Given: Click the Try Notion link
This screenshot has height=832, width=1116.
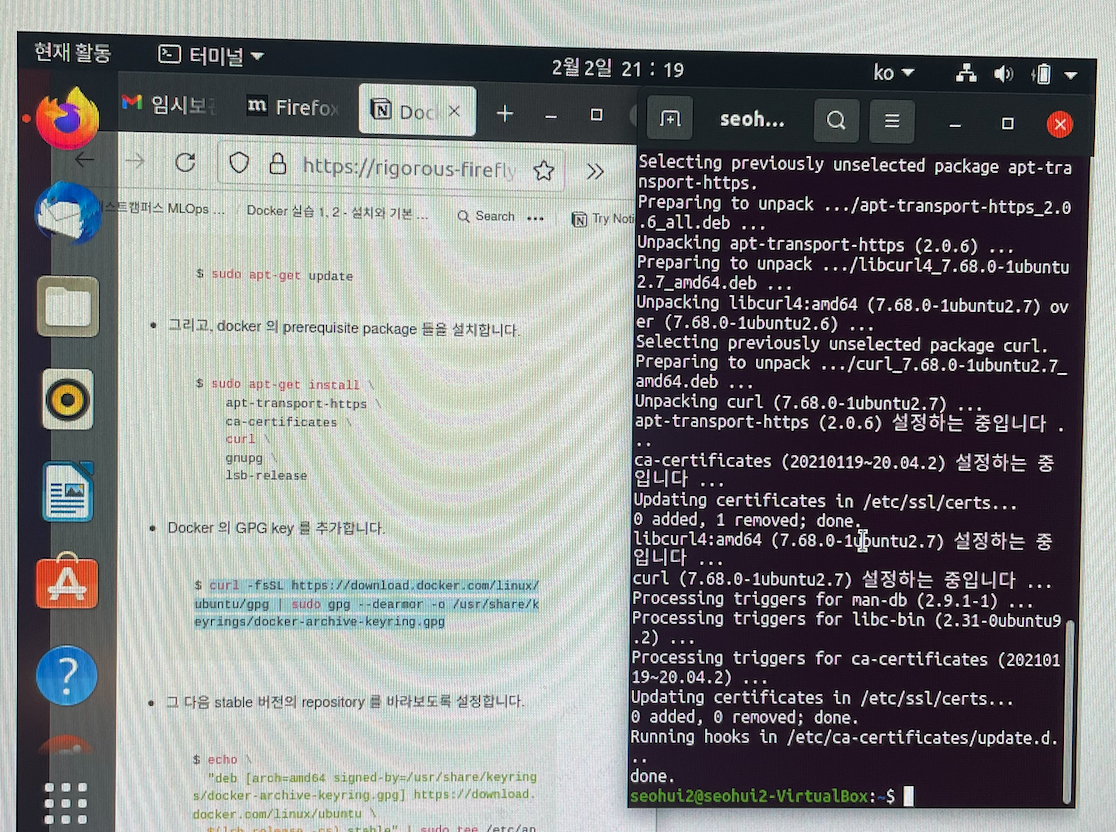Looking at the screenshot, I should (x=603, y=218).
